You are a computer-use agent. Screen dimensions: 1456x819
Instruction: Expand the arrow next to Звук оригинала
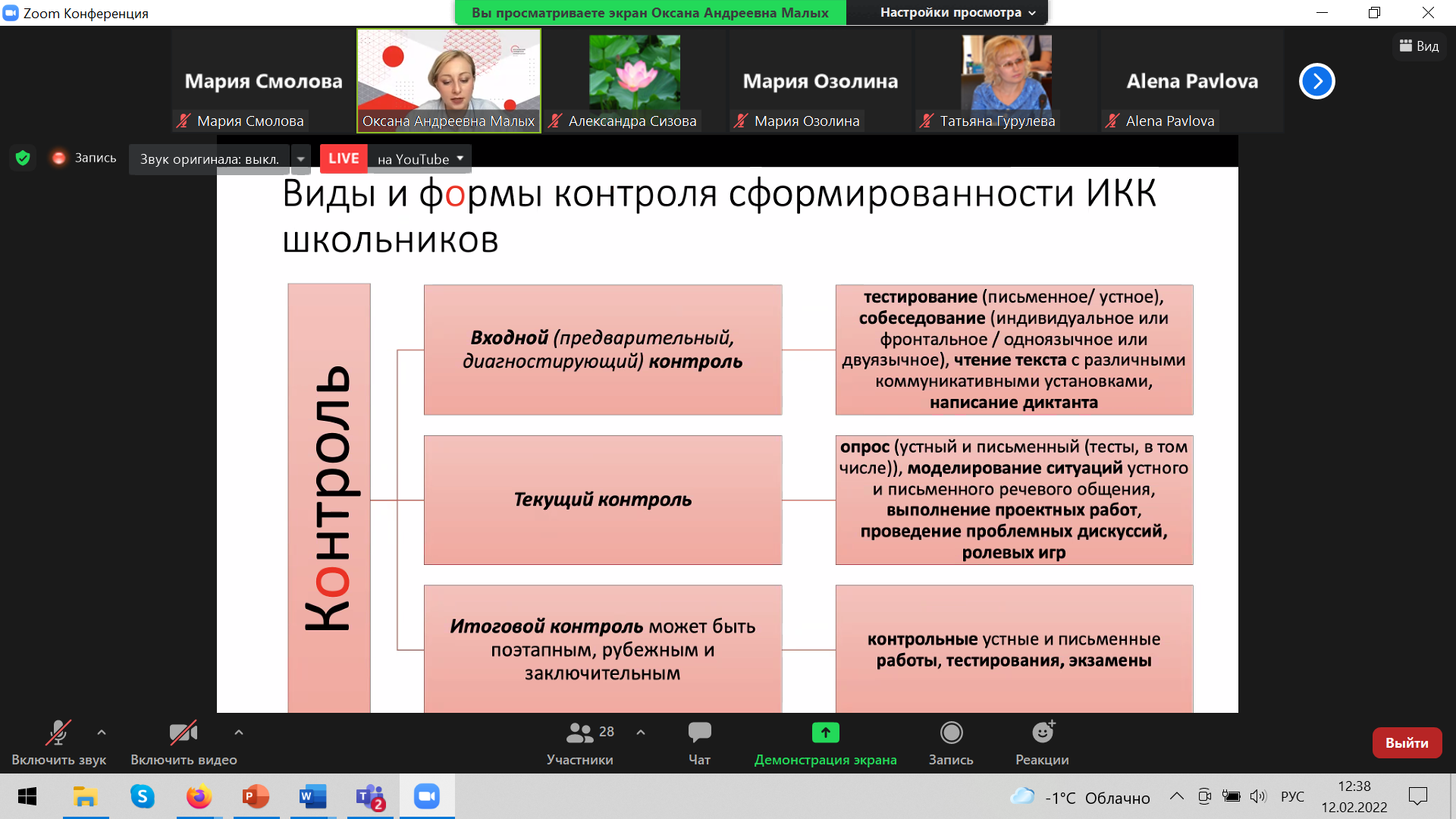(301, 158)
